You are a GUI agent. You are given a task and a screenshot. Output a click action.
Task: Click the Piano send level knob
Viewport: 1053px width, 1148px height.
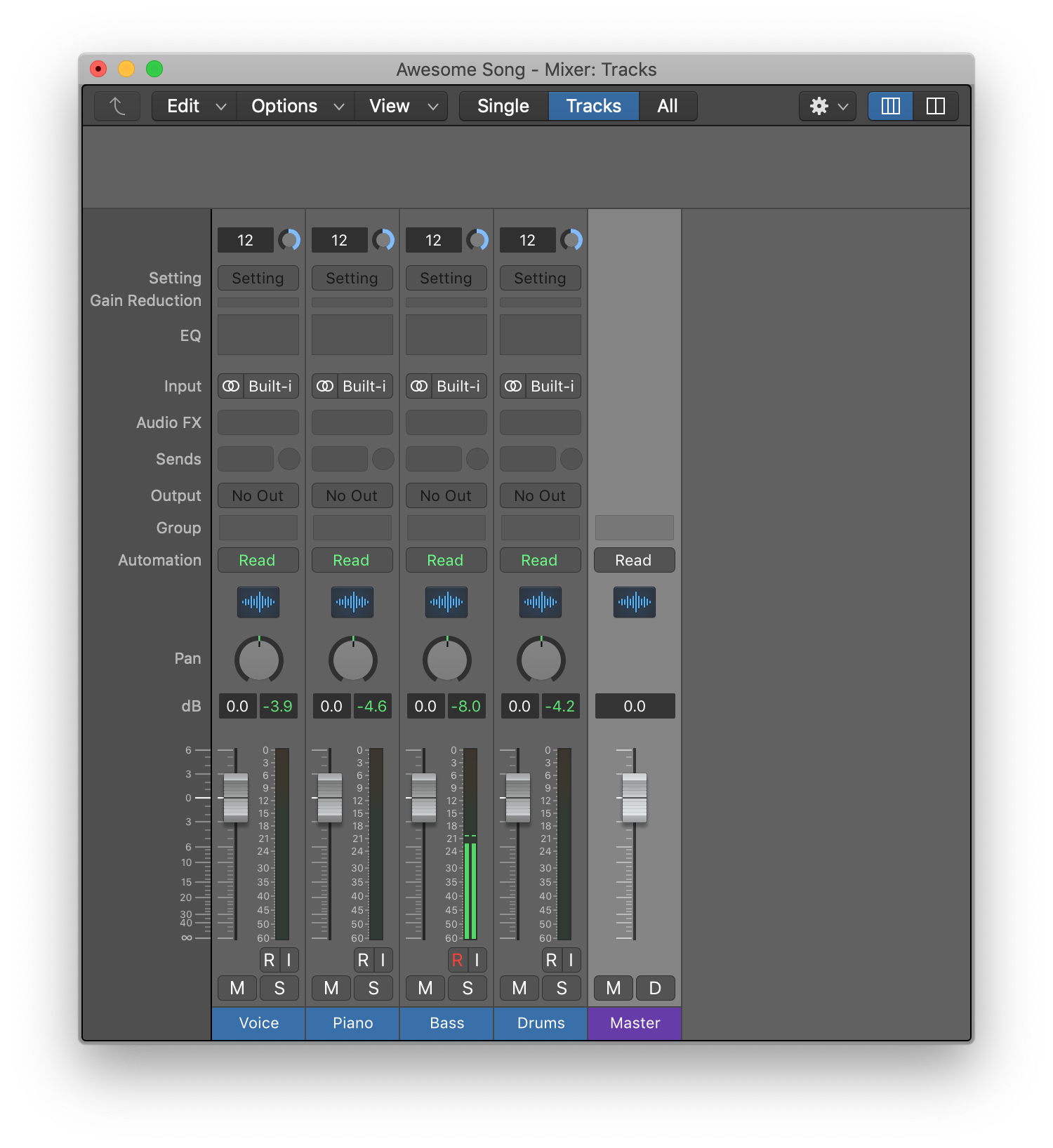pyautogui.click(x=383, y=459)
